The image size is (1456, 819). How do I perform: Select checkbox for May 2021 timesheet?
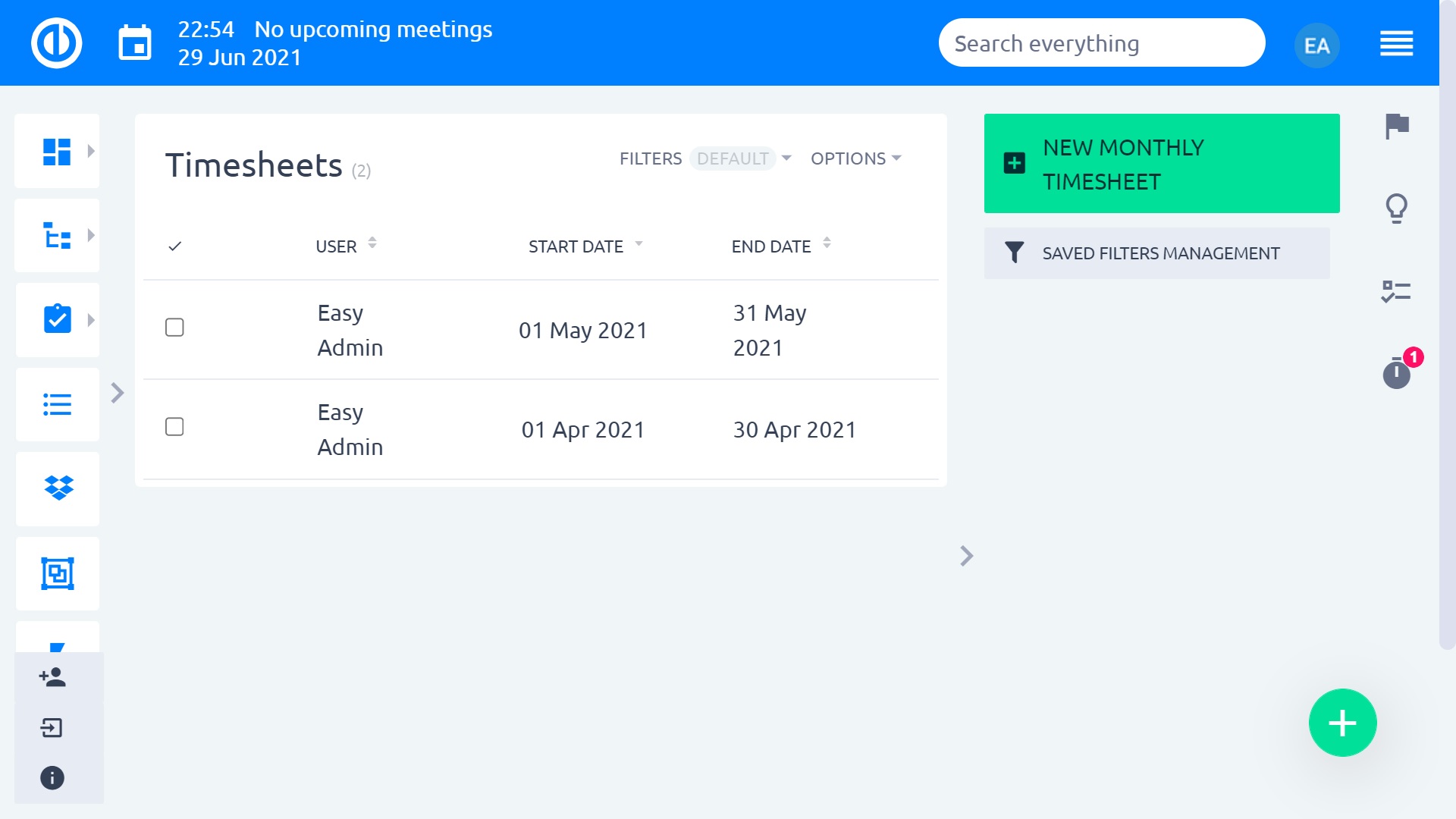[174, 328]
